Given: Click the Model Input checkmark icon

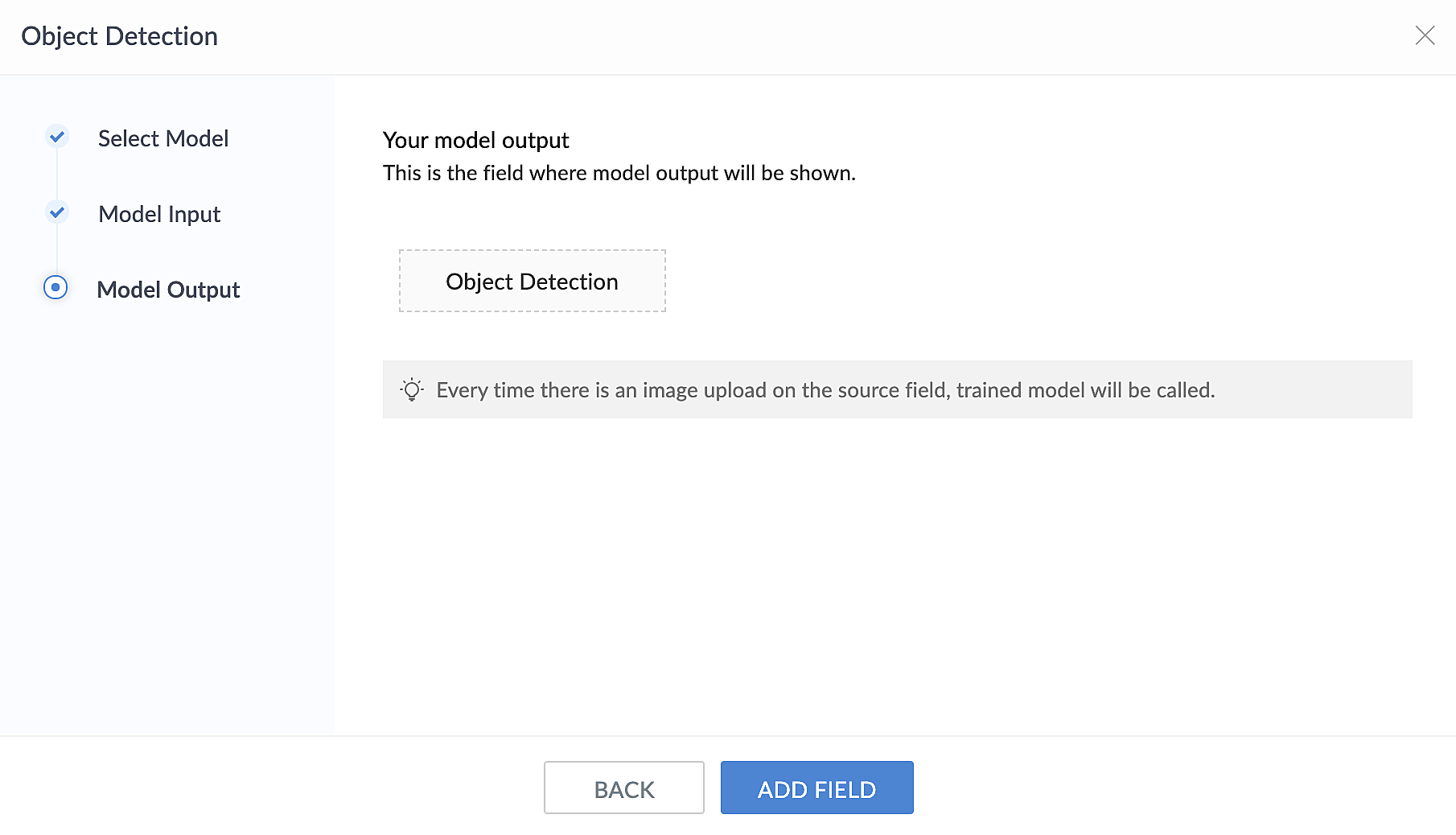Looking at the screenshot, I should pyautogui.click(x=56, y=212).
